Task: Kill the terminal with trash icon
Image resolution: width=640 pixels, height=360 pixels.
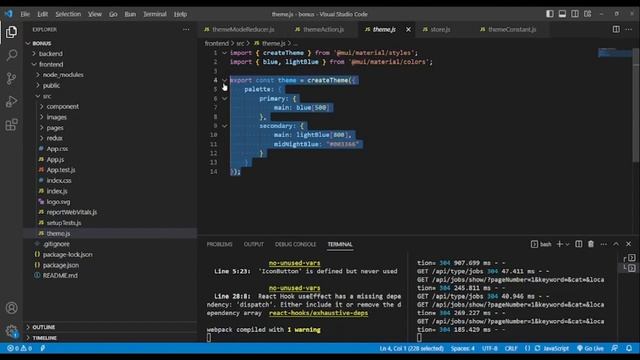Action: (x=591, y=244)
